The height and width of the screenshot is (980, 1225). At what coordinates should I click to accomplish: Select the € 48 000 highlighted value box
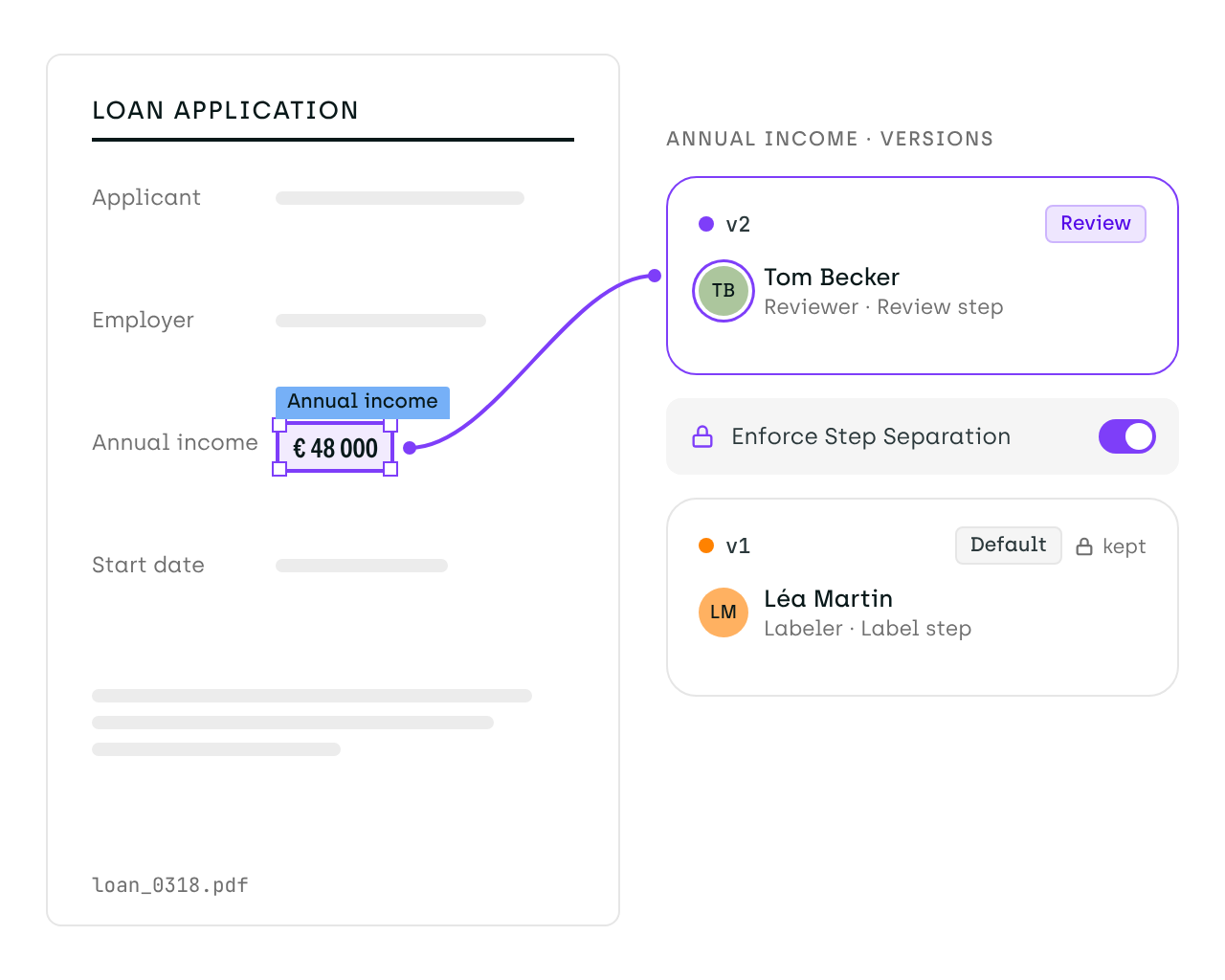point(335,448)
